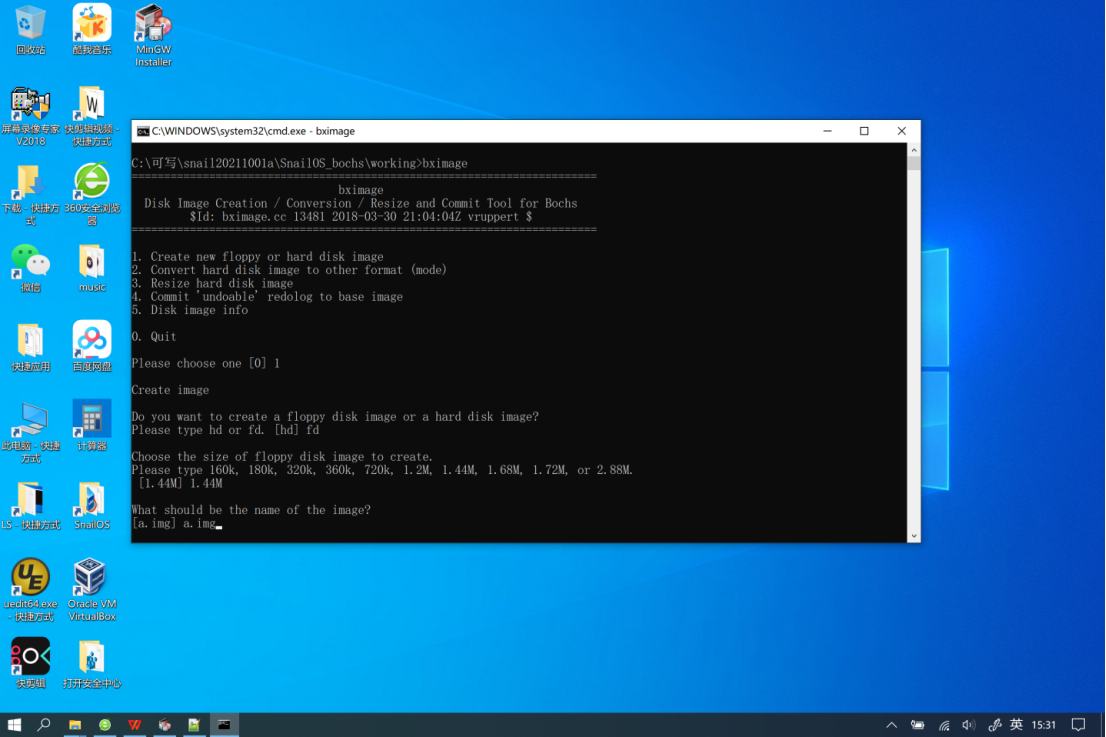Open the battery status tray icon

coord(917,724)
